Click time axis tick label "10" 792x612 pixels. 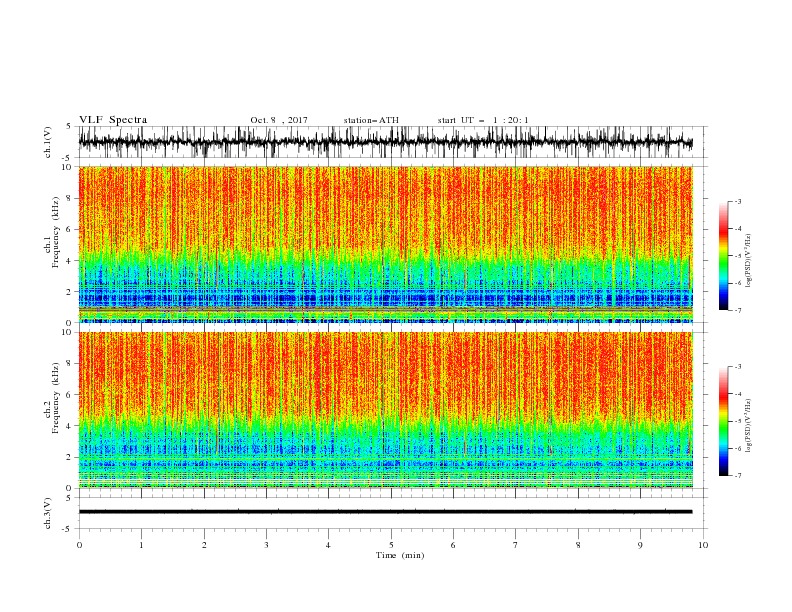pyautogui.click(x=703, y=545)
